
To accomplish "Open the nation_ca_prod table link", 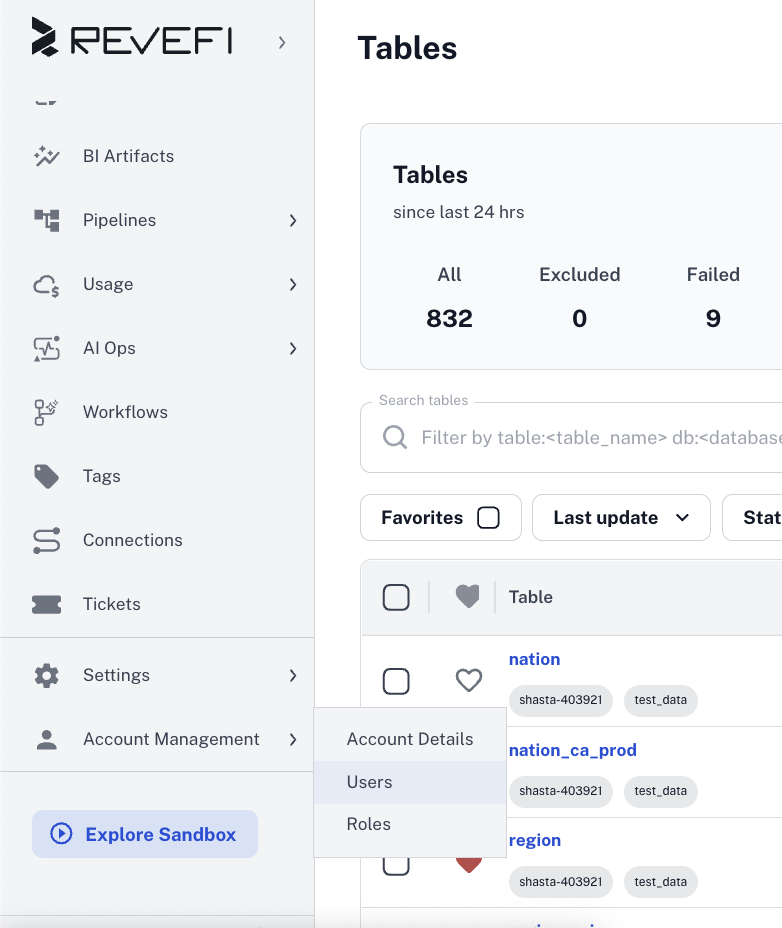I will pyautogui.click(x=572, y=750).
